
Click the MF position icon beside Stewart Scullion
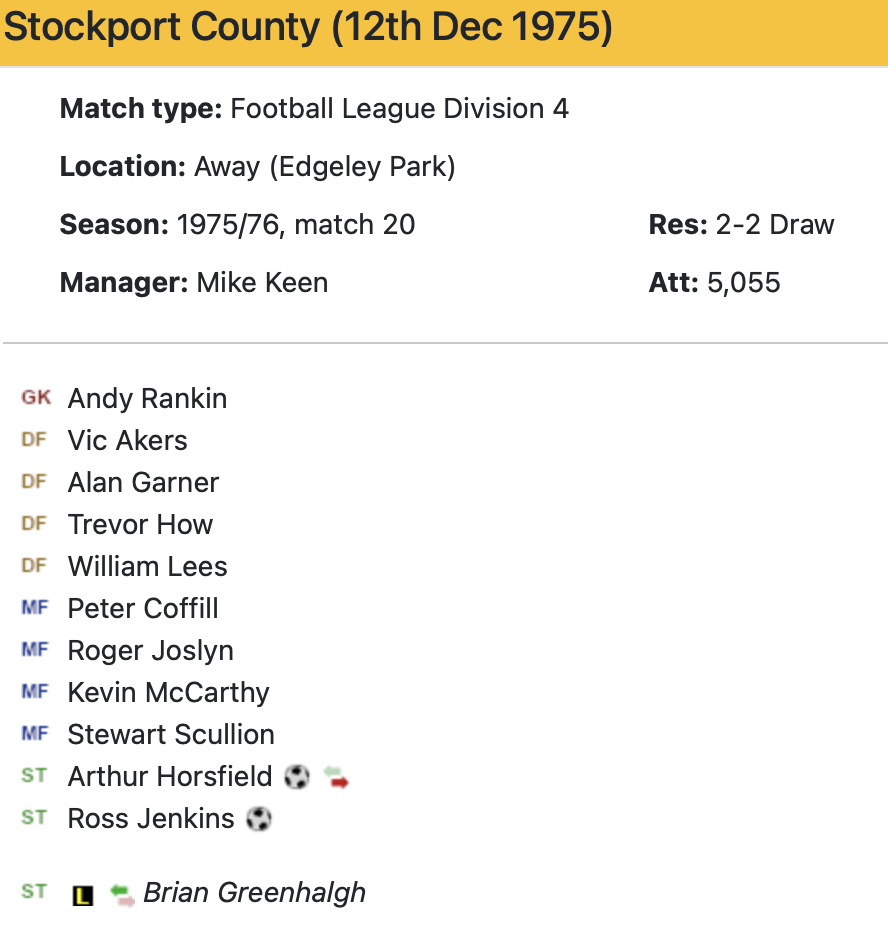tap(34, 734)
